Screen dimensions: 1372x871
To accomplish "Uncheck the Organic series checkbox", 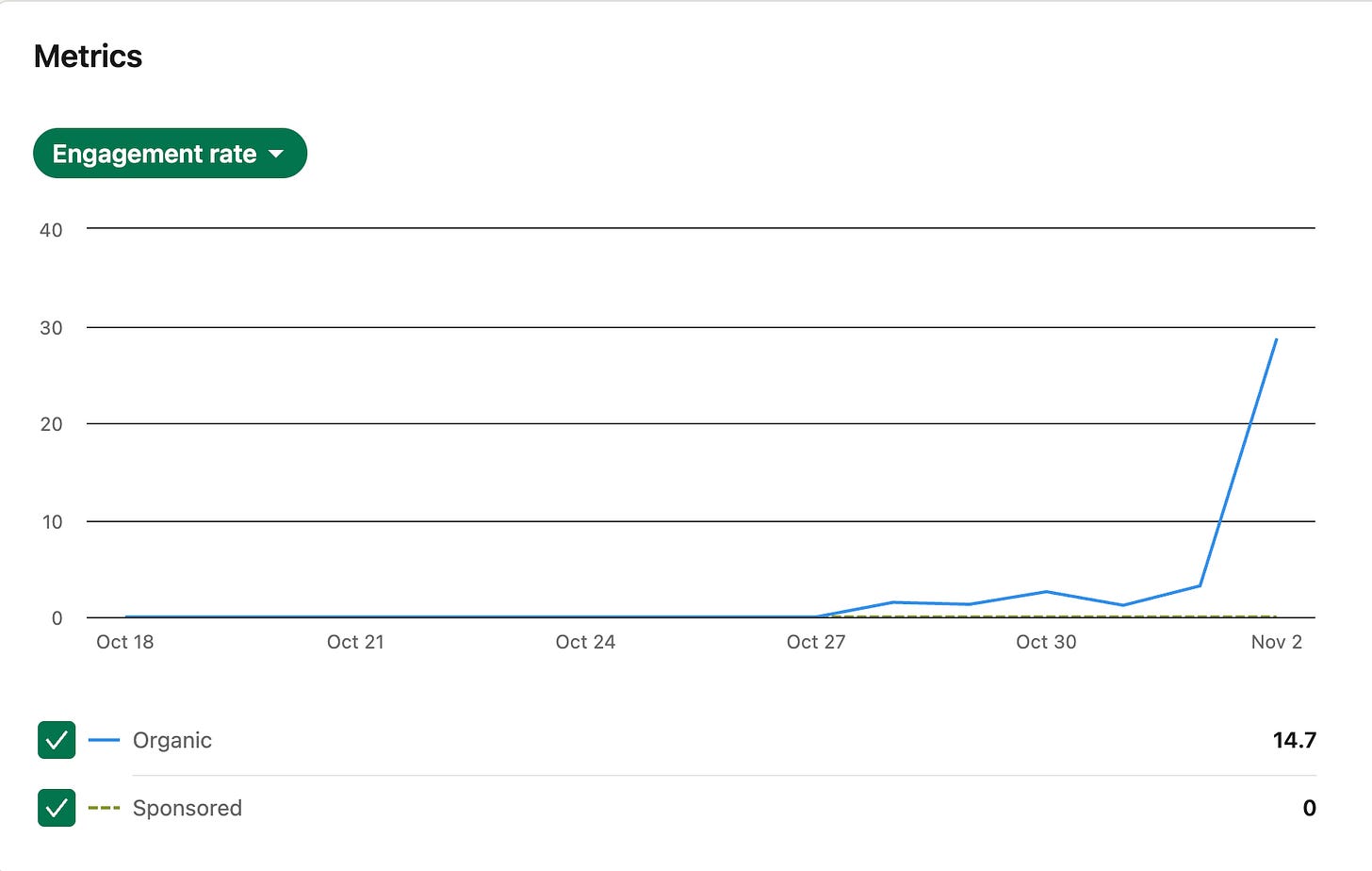I will click(57, 740).
